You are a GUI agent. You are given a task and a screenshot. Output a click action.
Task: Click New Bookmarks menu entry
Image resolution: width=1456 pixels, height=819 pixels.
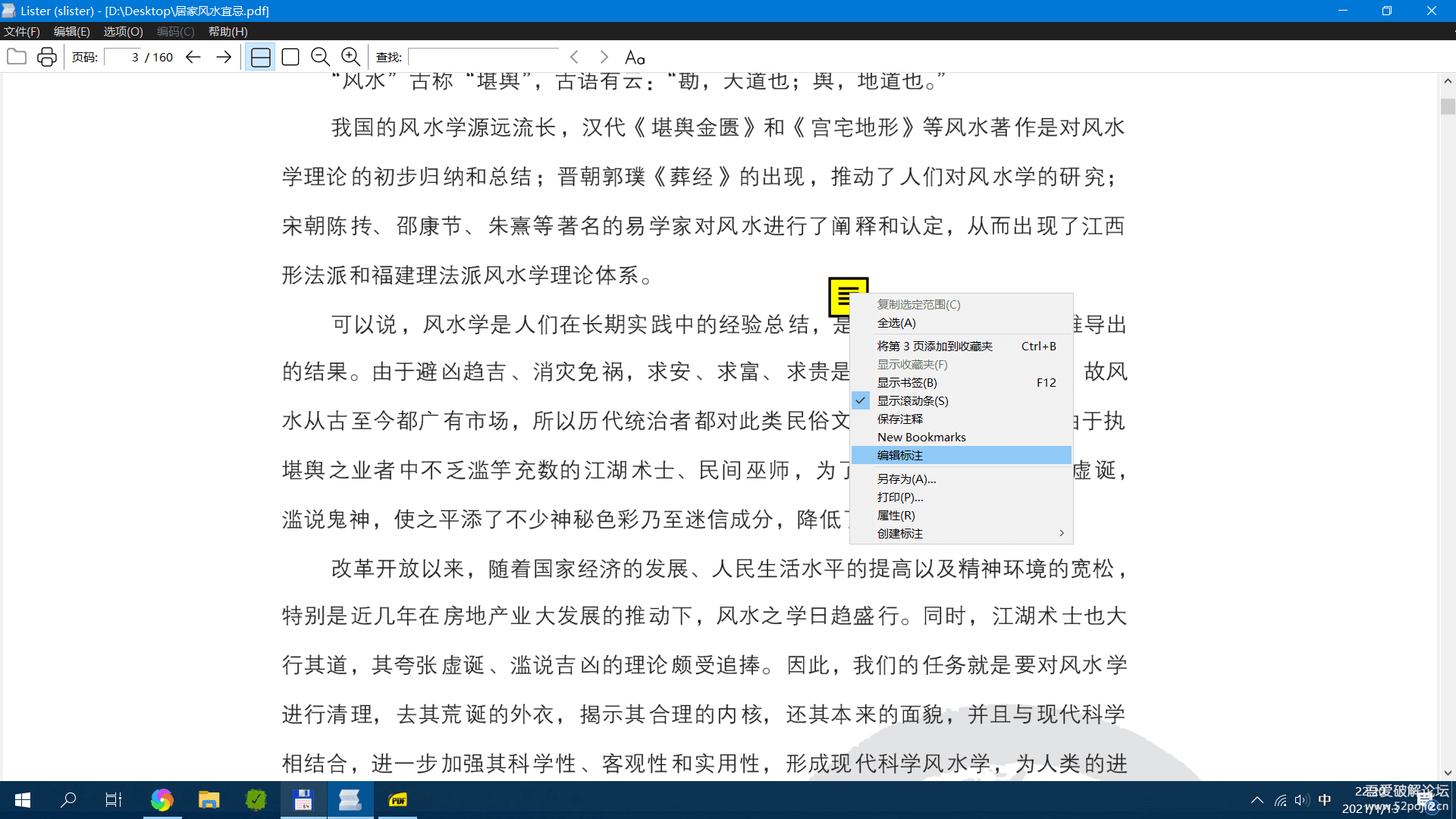point(962,437)
